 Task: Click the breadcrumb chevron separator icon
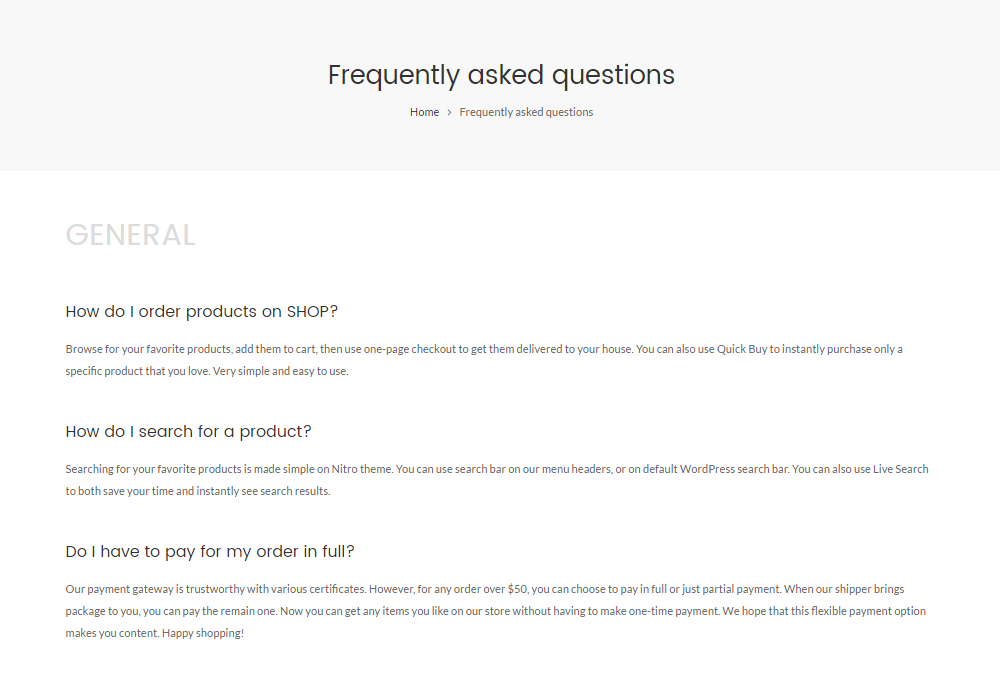pos(447,112)
